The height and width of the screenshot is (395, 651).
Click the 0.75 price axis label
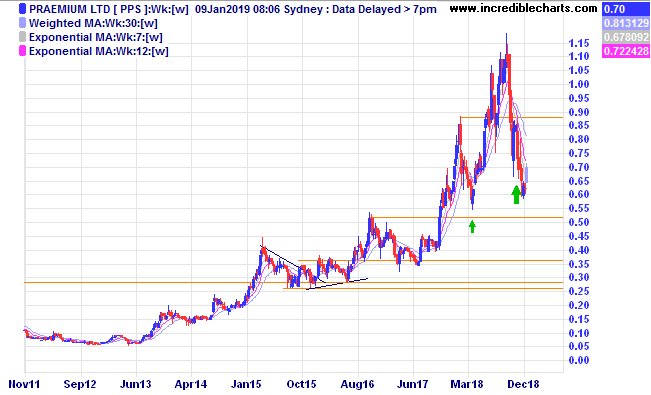coord(579,153)
